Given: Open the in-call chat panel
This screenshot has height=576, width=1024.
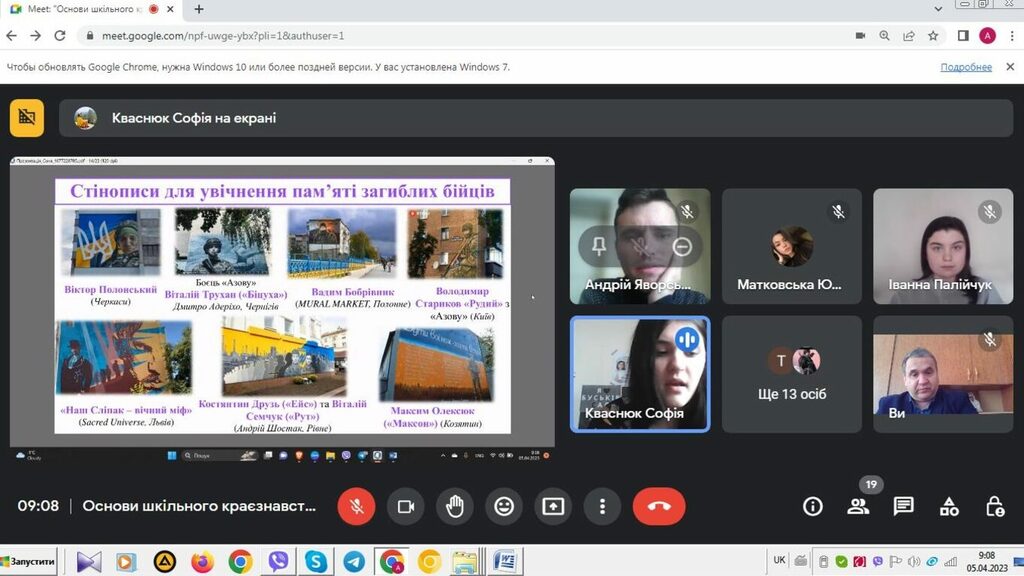Looking at the screenshot, I should pos(904,506).
